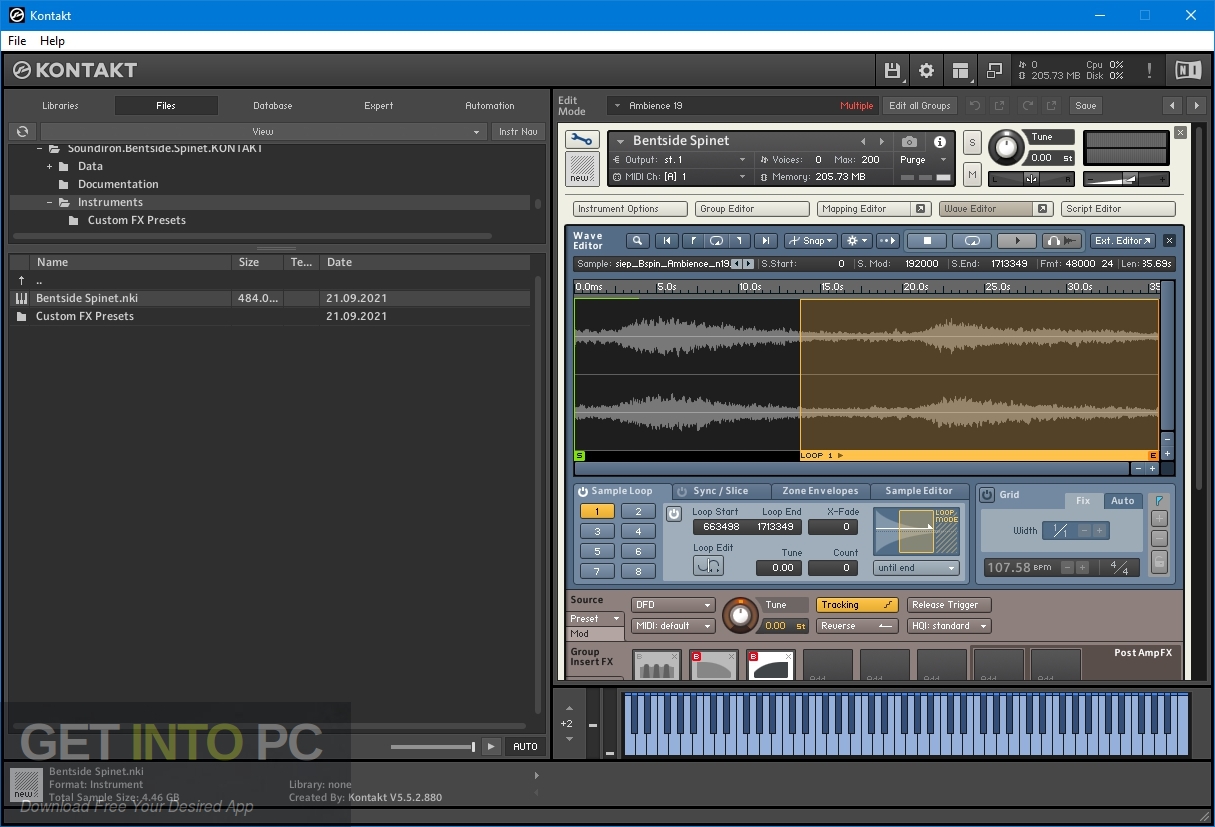This screenshot has height=827, width=1215.
Task: Switch to the Sample Editor tab
Action: tap(919, 491)
